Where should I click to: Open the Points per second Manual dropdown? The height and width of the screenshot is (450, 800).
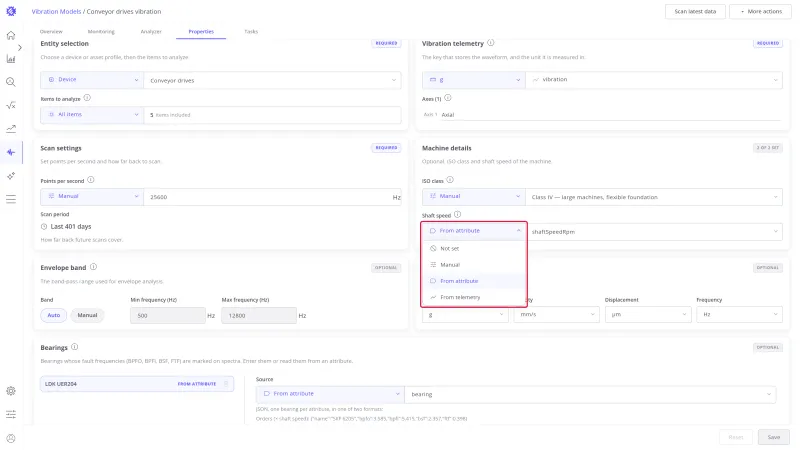[x=92, y=197]
